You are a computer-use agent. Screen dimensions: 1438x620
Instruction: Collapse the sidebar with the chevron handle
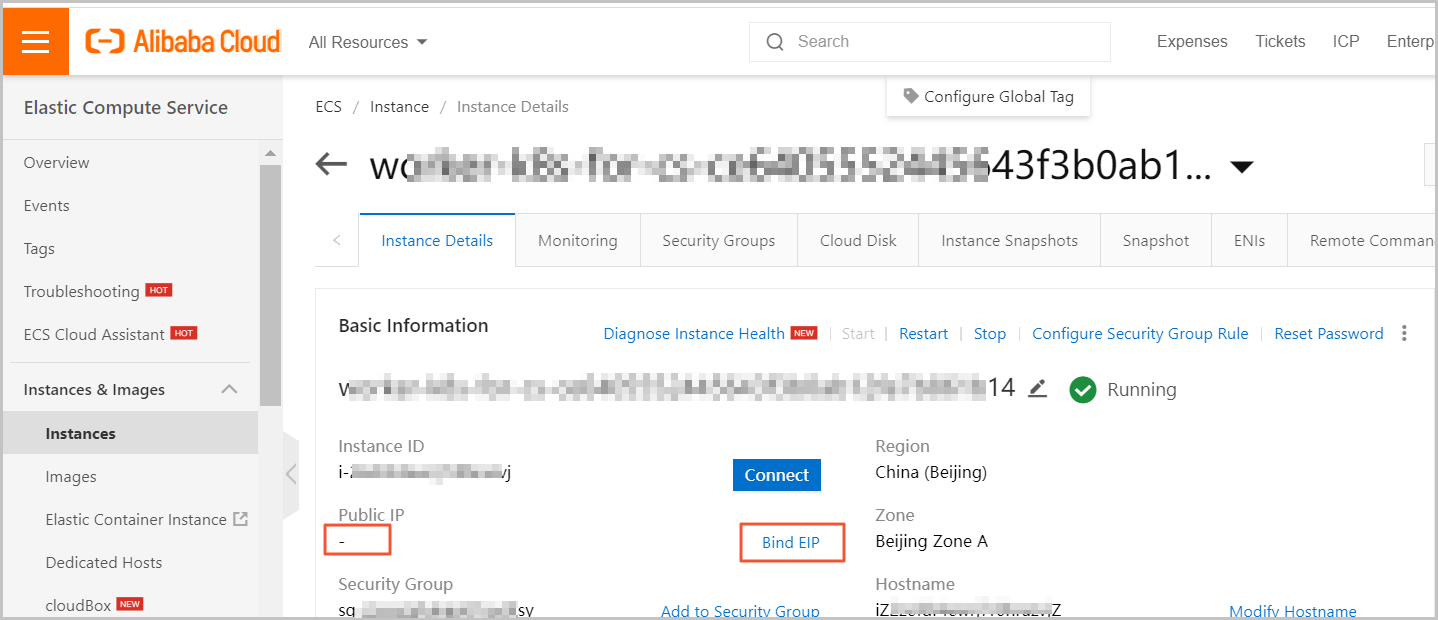click(291, 474)
